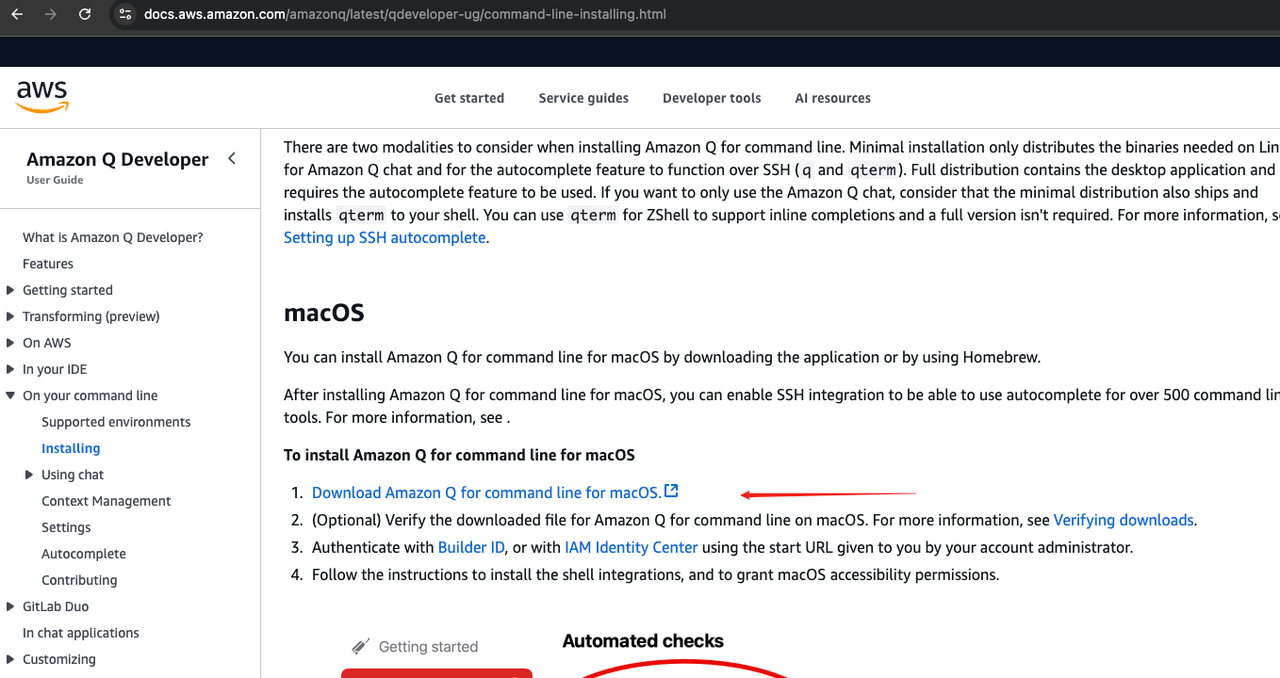This screenshot has height=678, width=1280.
Task: Click 'To install Amazon Q for command line for macOS' heading
Action: point(459,455)
